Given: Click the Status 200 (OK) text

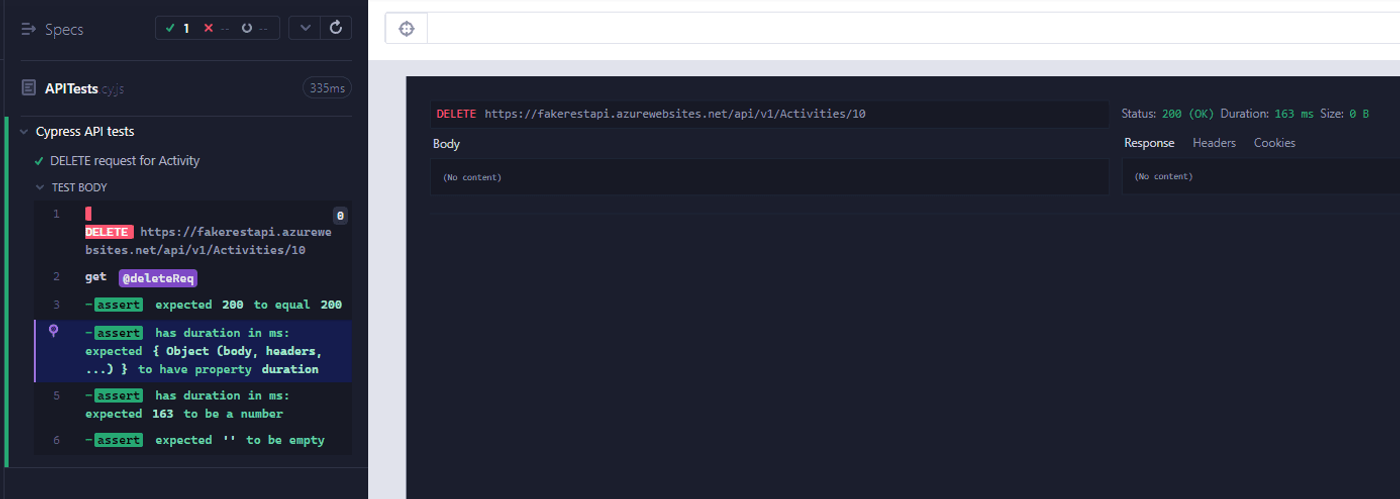Looking at the screenshot, I should [x=1167, y=114].
